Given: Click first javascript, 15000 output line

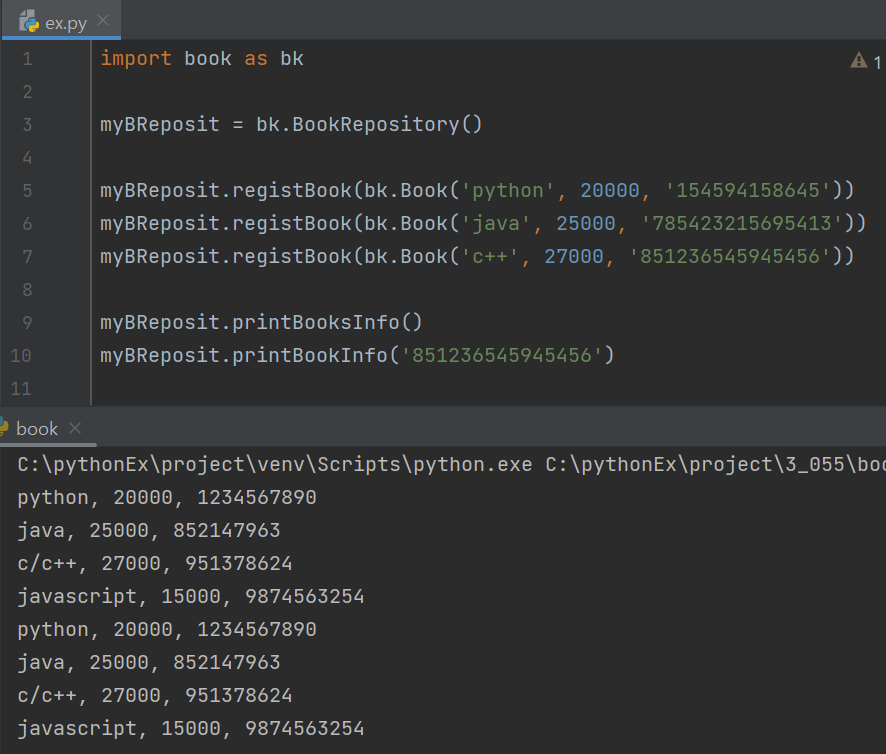Looking at the screenshot, I should (191, 596).
